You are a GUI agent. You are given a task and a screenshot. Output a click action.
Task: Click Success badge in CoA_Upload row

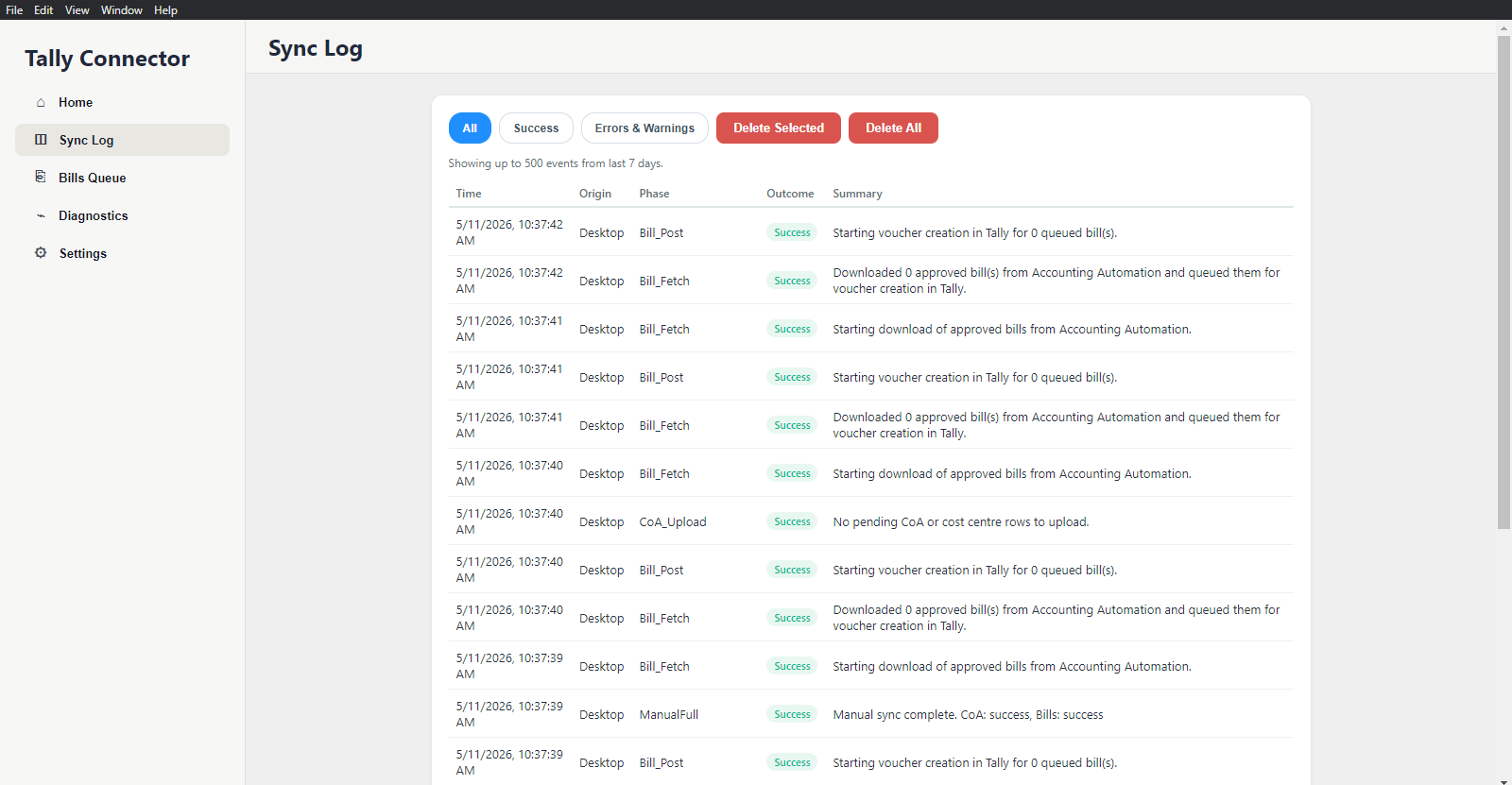pos(792,521)
